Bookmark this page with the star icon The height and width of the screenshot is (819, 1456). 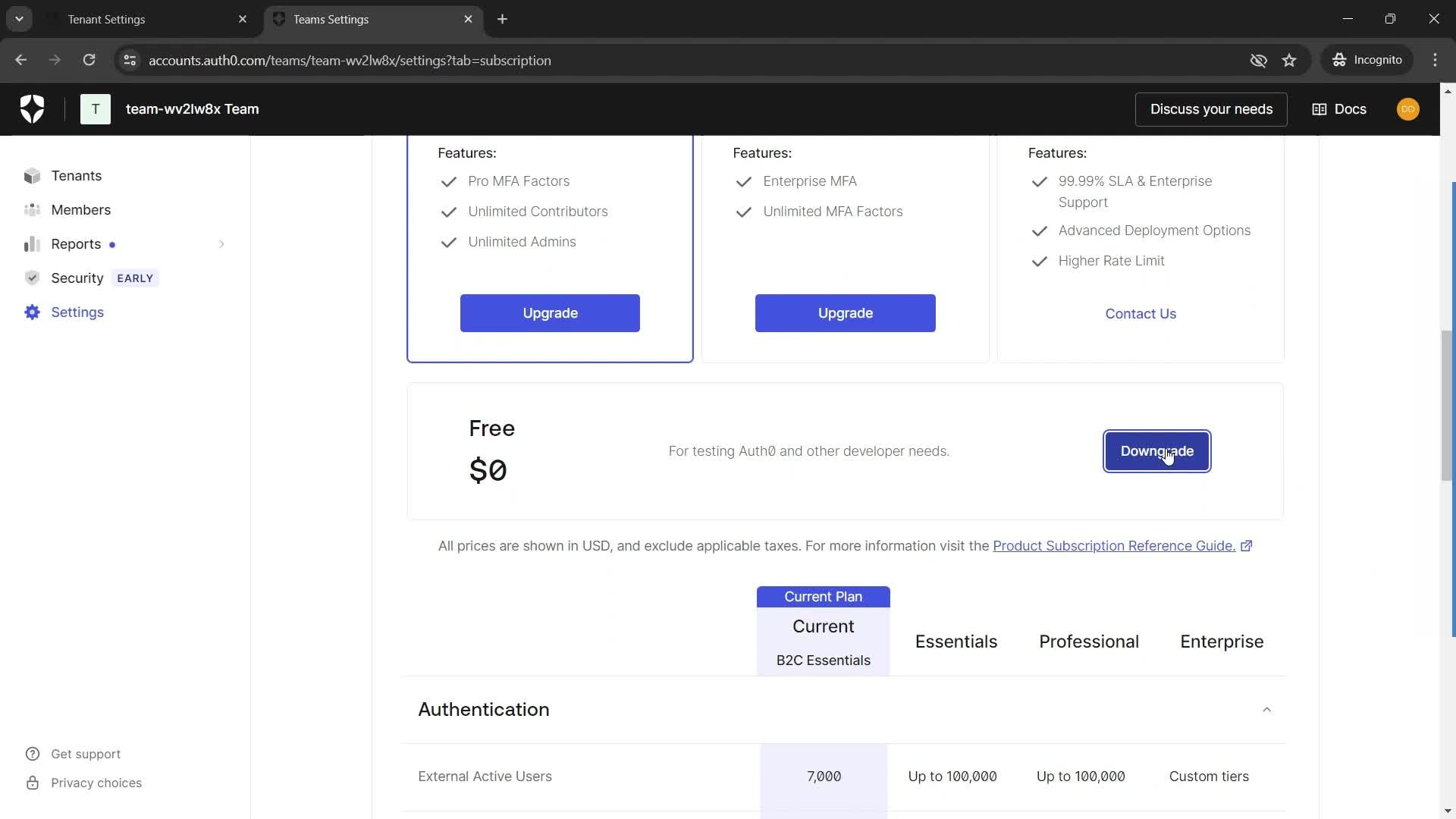coord(1289,60)
